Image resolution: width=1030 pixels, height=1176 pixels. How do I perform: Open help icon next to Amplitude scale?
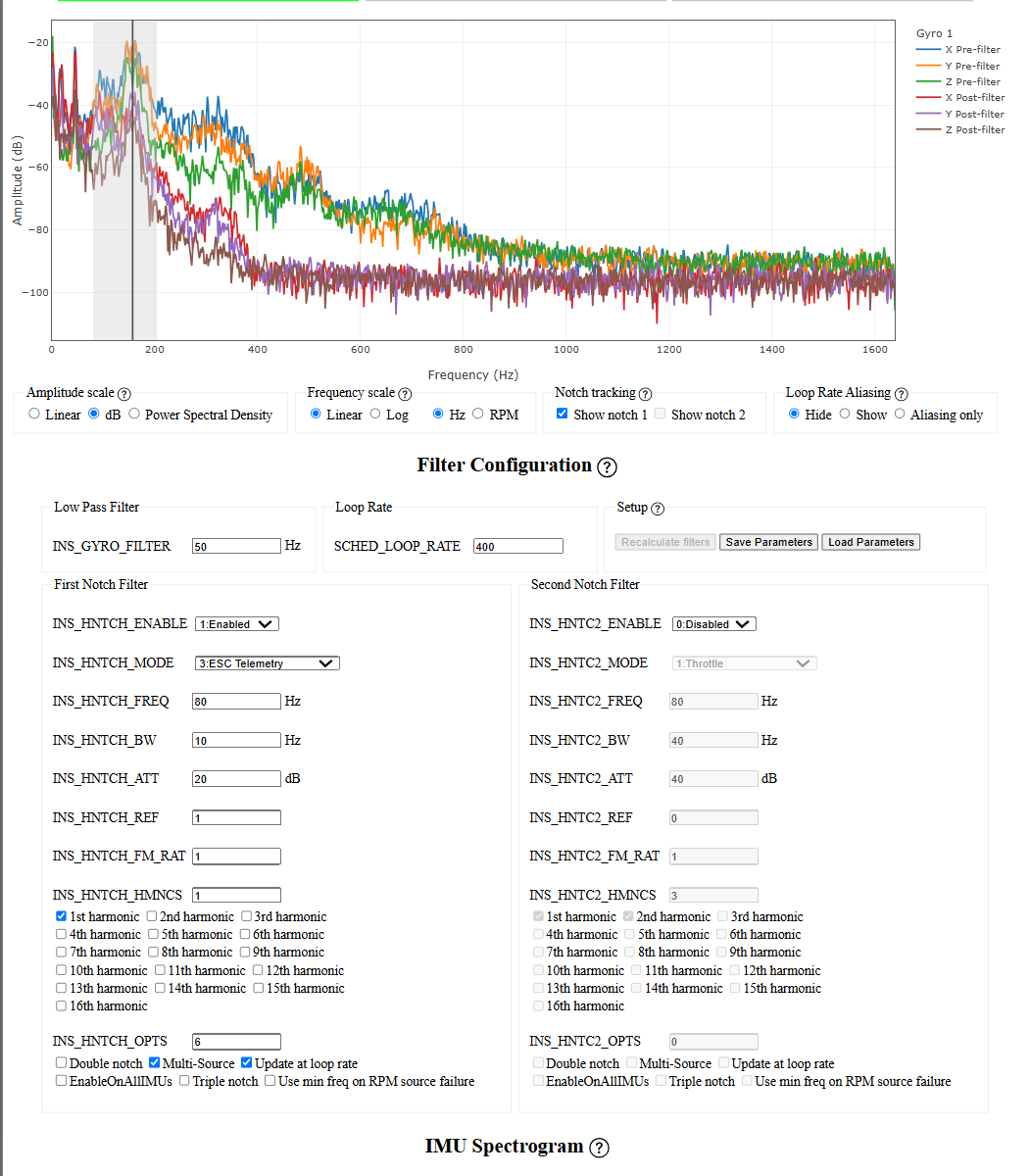124,393
